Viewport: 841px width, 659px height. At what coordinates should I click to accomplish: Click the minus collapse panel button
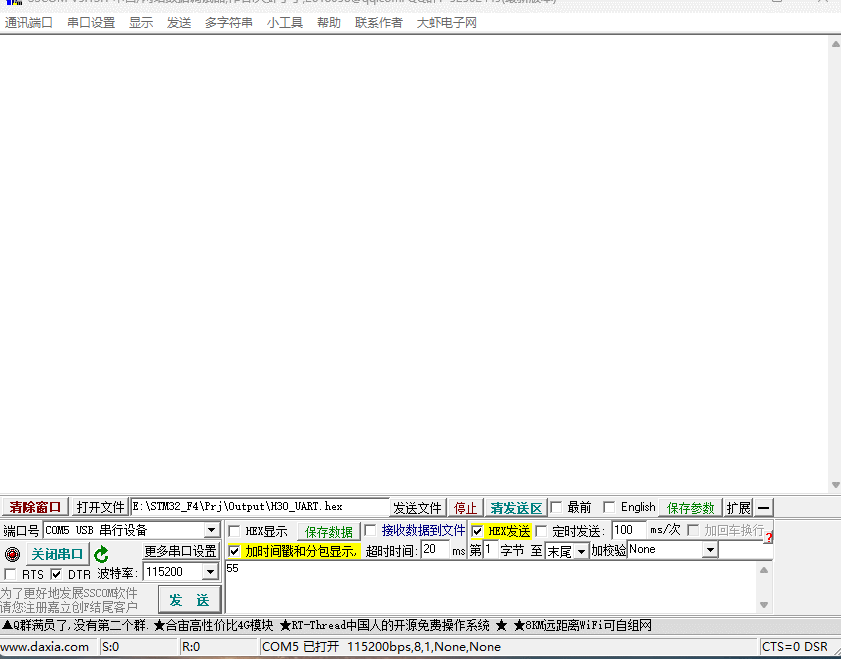point(764,507)
